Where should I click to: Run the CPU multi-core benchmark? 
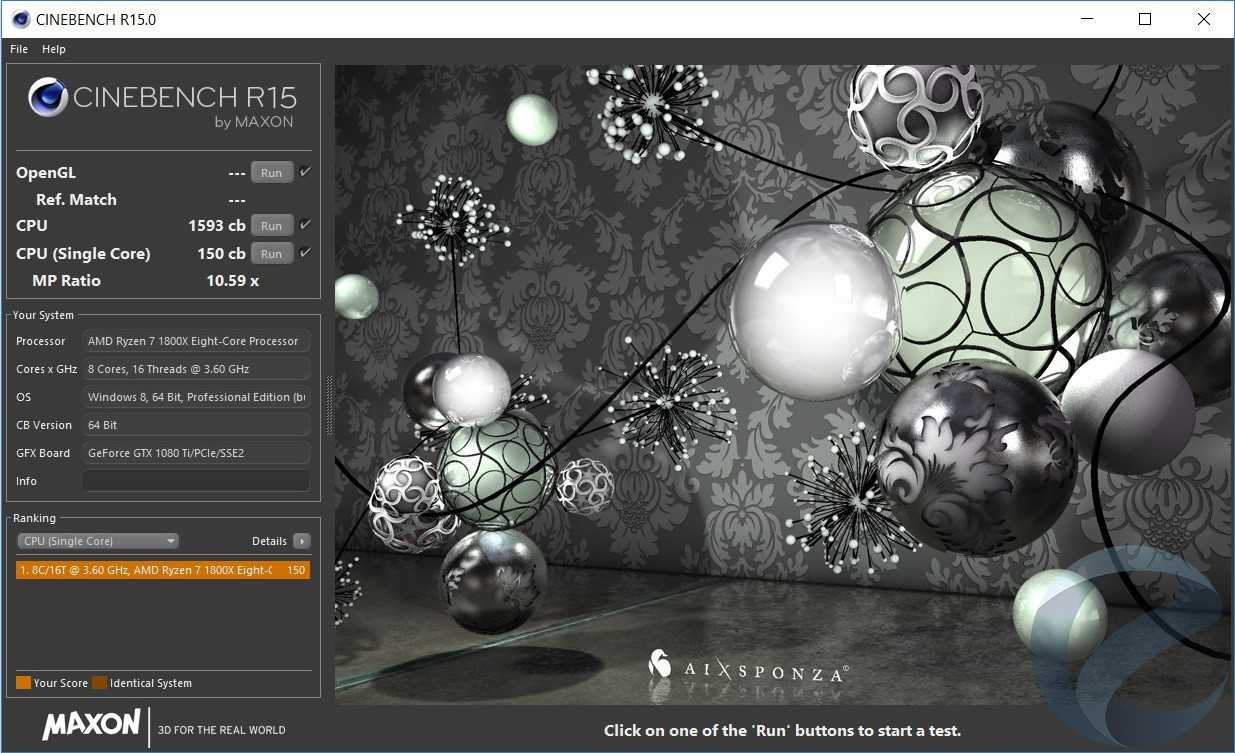pyautogui.click(x=271, y=226)
